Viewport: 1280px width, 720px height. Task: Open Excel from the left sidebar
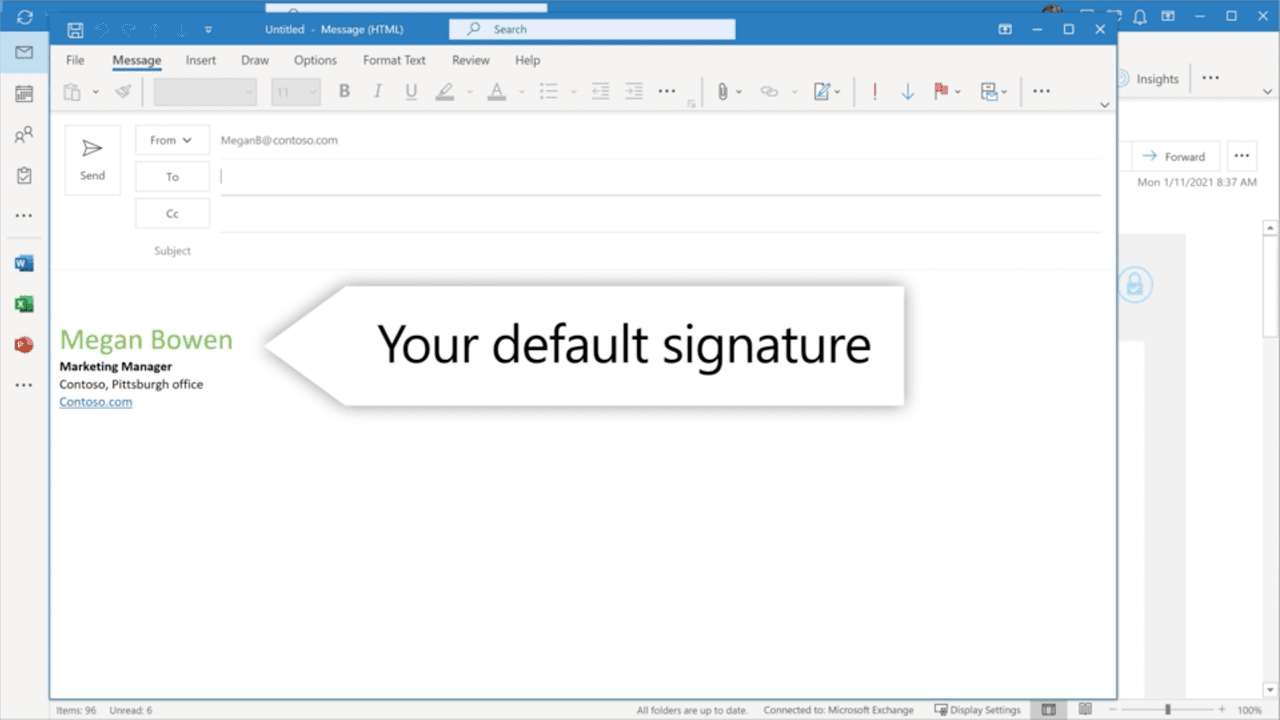point(24,304)
